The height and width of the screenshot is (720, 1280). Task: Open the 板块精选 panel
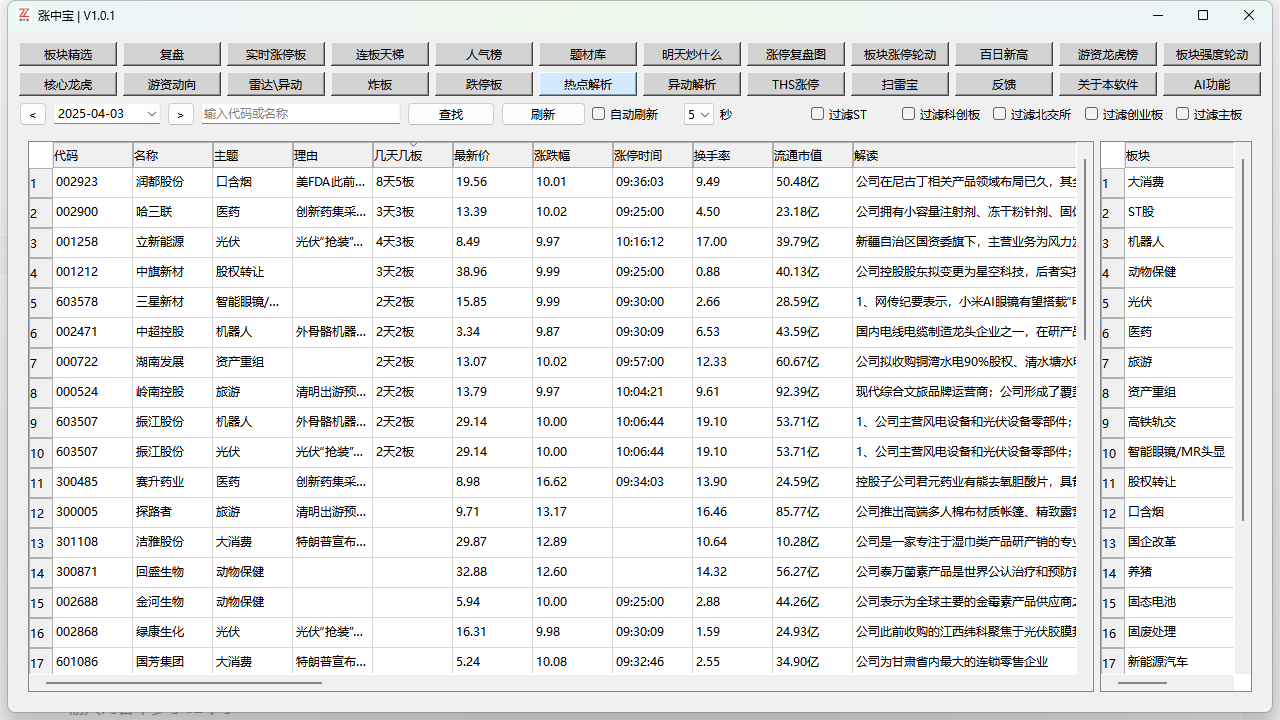click(x=65, y=53)
